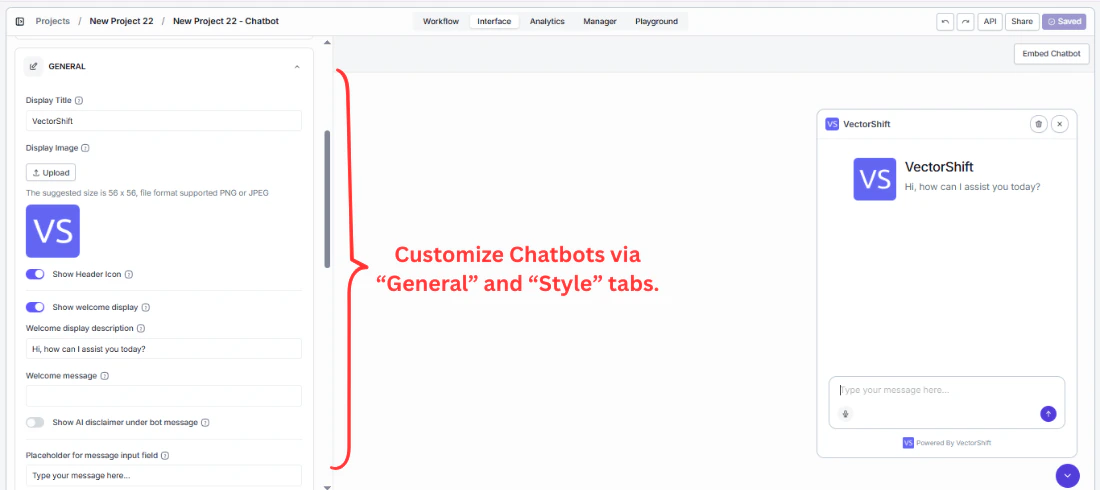The width and height of the screenshot is (1100, 490).
Task: Enable Show AI disclaimer under bot message
Action: click(35, 423)
